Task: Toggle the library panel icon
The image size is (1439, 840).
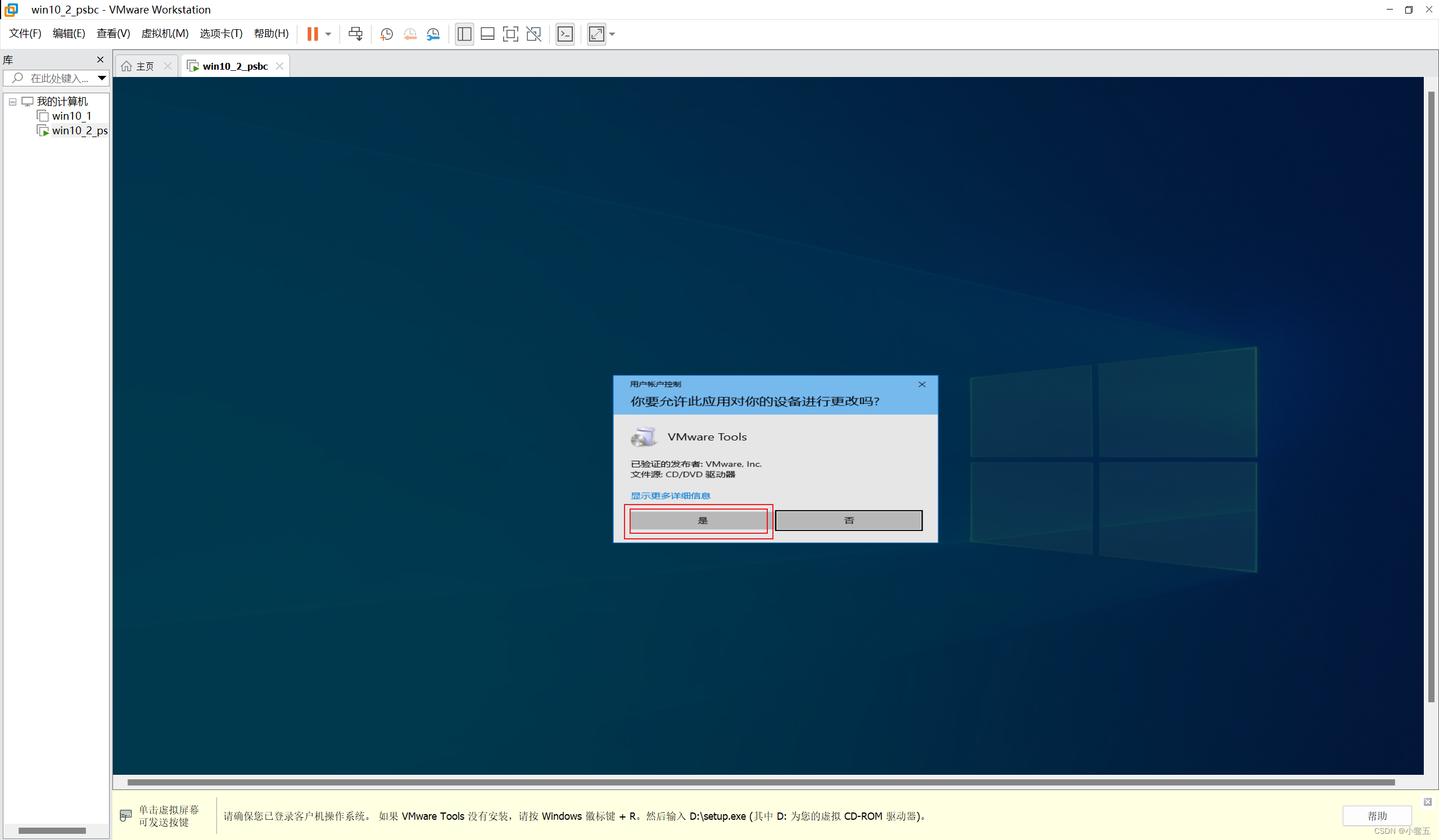Action: pyautogui.click(x=464, y=34)
